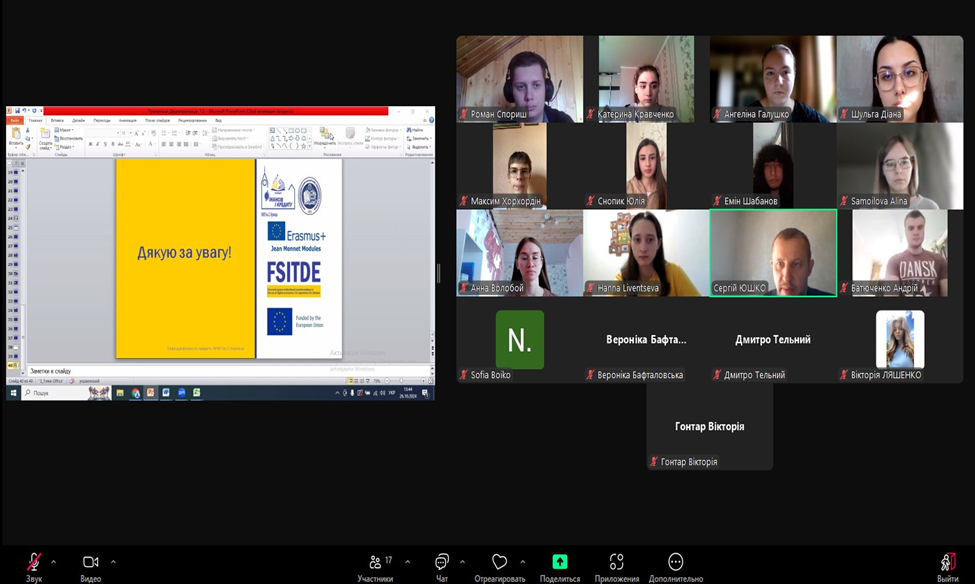This screenshot has width=975, height=584.
Task: Expand video options arrow beside Видео
Action: (x=113, y=562)
